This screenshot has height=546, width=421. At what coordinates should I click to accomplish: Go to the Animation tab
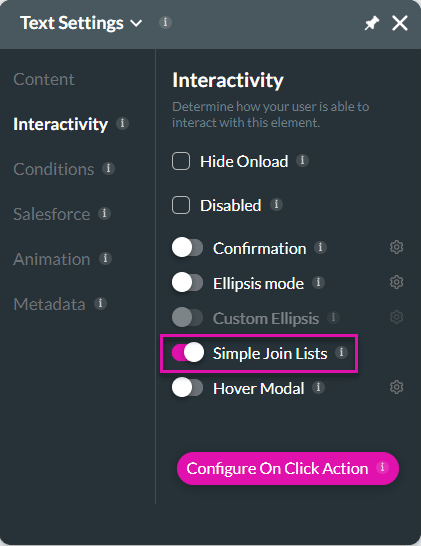[x=52, y=259]
